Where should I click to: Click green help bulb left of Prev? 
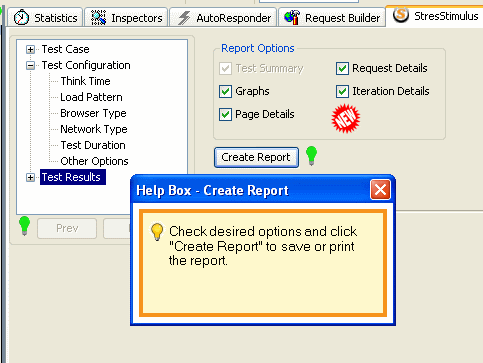click(x=24, y=226)
